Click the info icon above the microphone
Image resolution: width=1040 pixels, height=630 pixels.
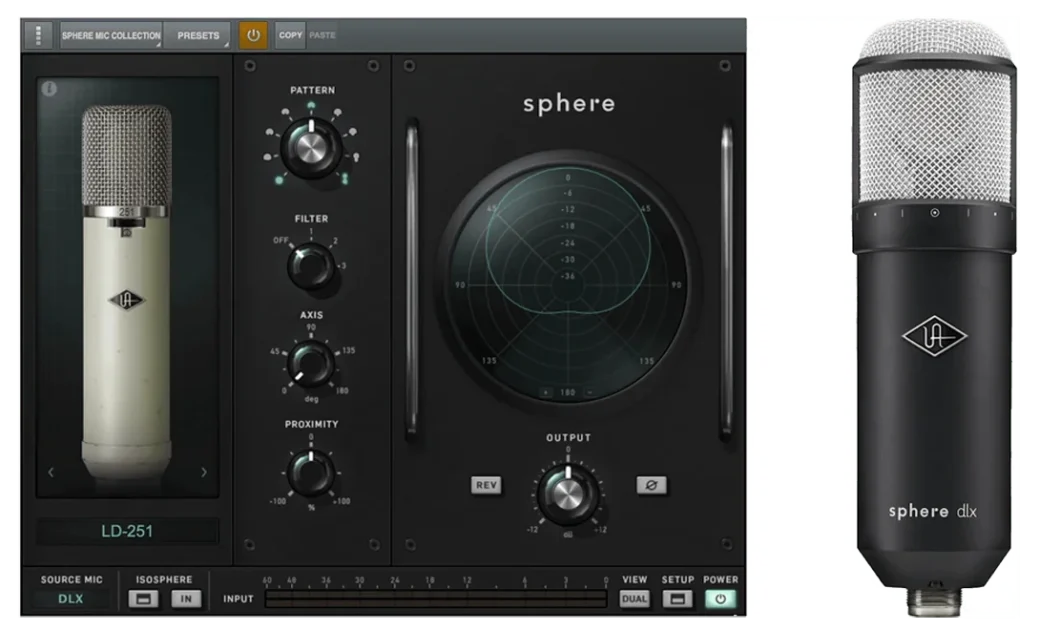tap(50, 89)
